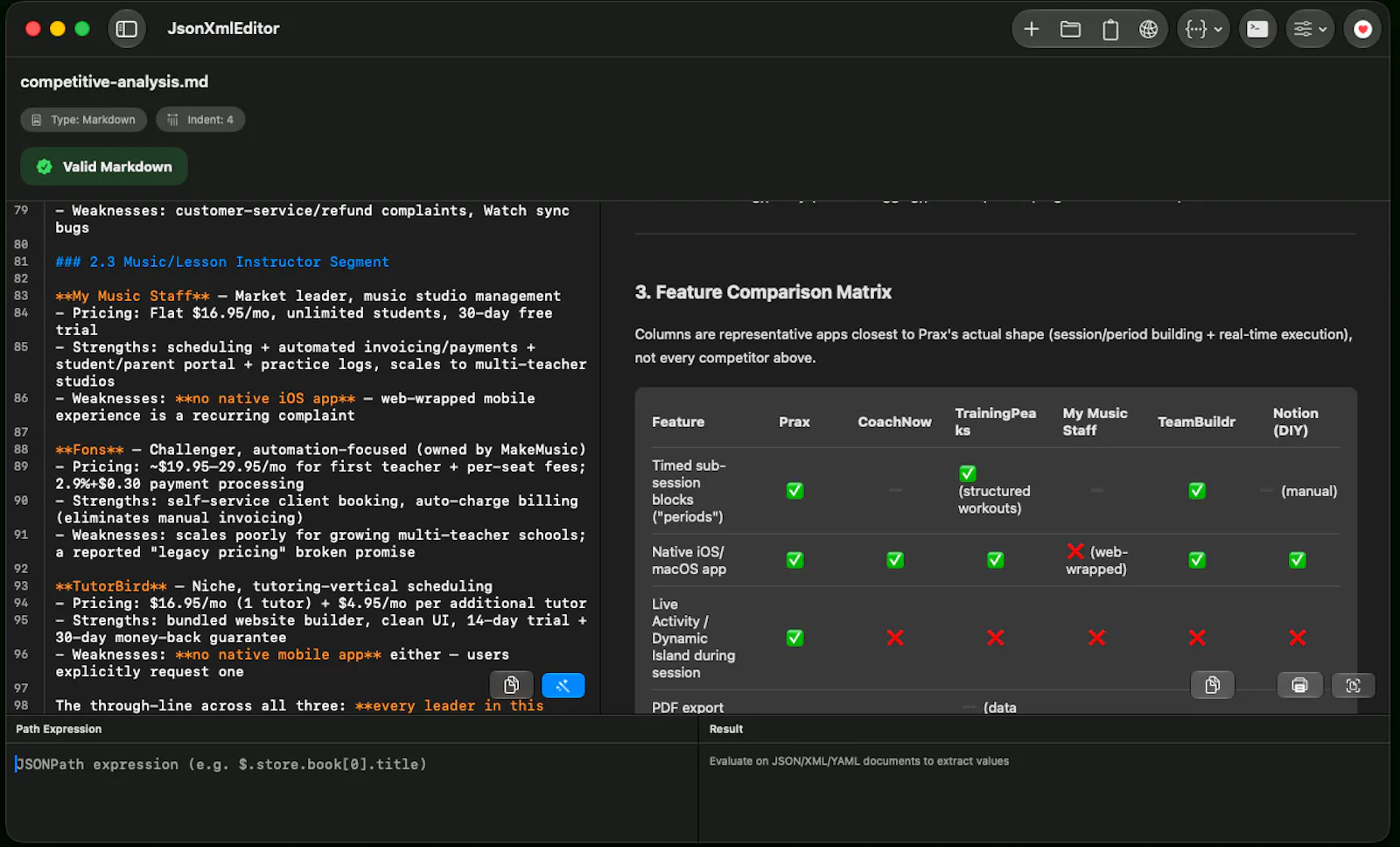This screenshot has width=1400, height=847.
Task: Click CoachNow red X in Live Activity row
Action: click(895, 638)
